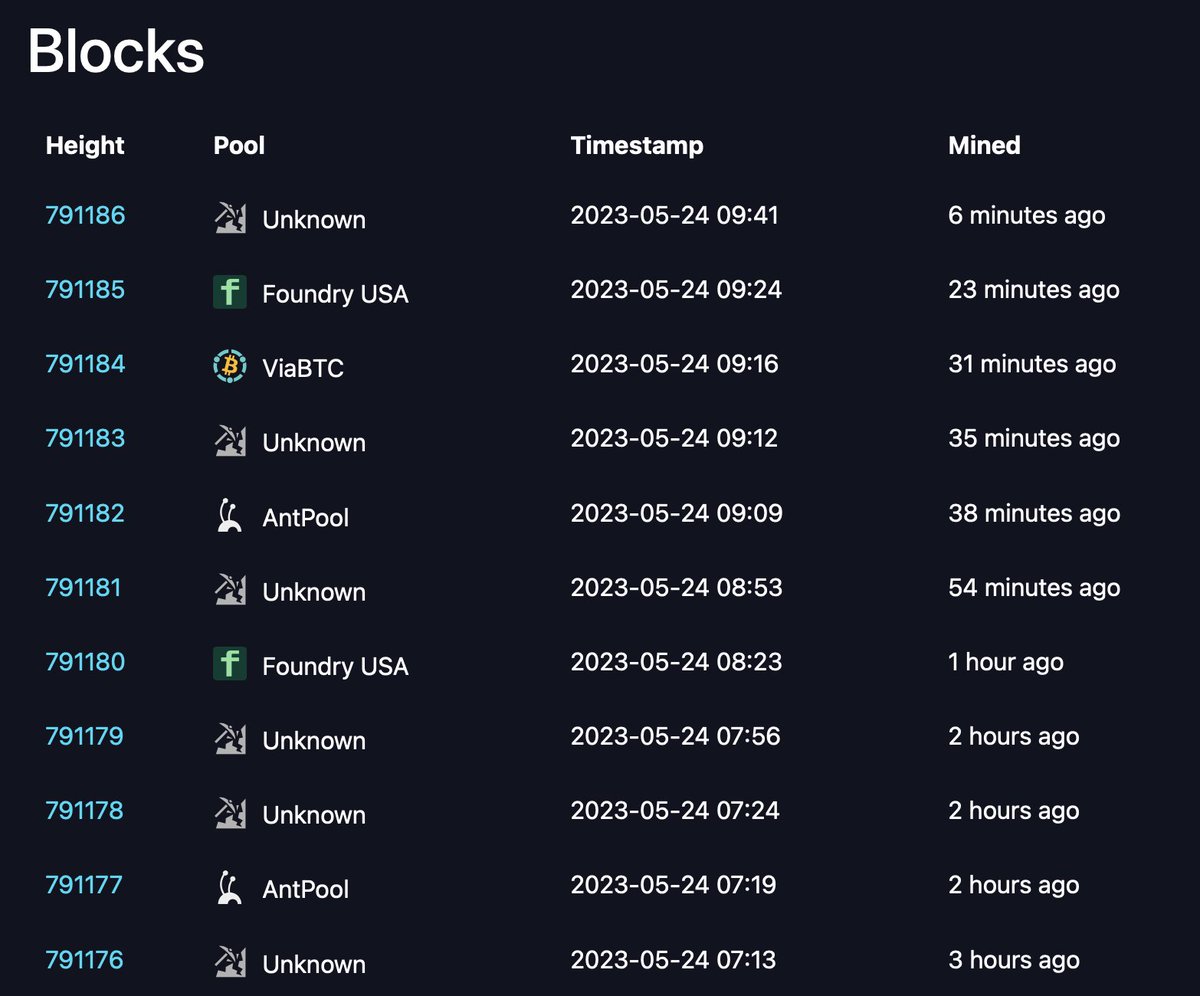This screenshot has height=996, width=1200.
Task: Open block height 791179
Action: coord(84,736)
